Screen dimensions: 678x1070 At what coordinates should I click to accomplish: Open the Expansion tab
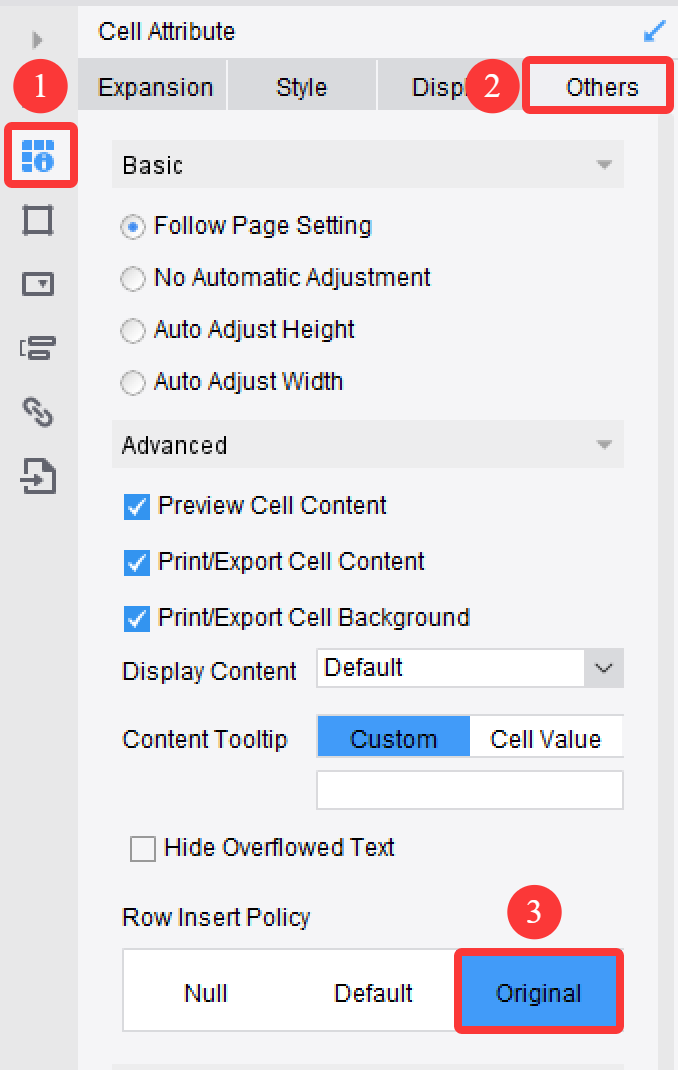153,87
